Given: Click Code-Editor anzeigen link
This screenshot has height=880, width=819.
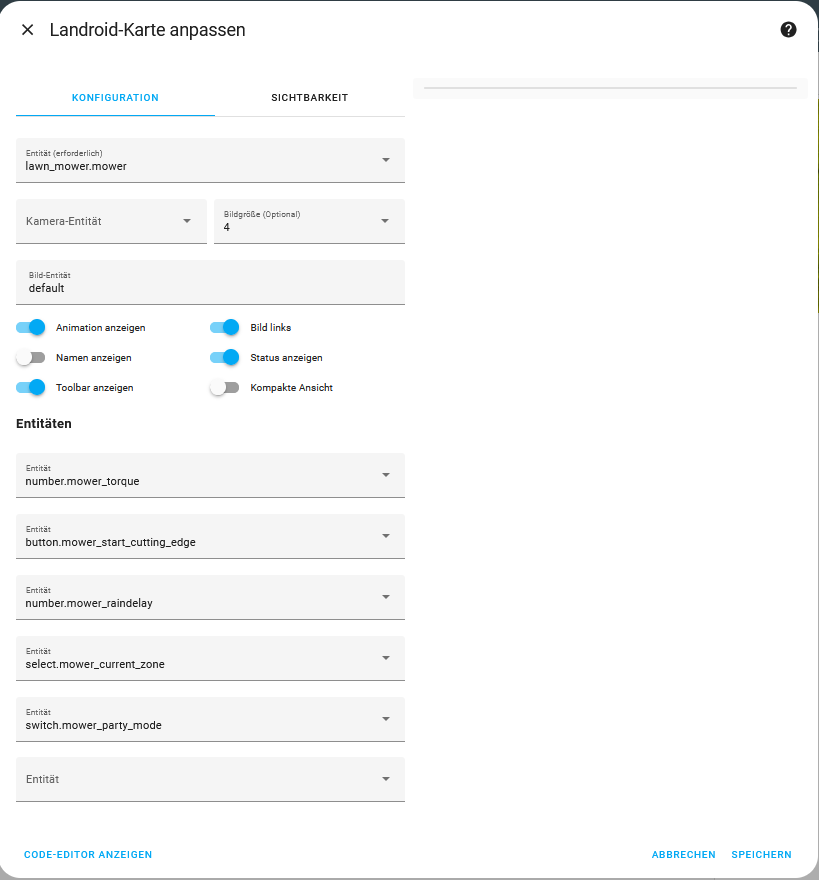Looking at the screenshot, I should (x=88, y=855).
